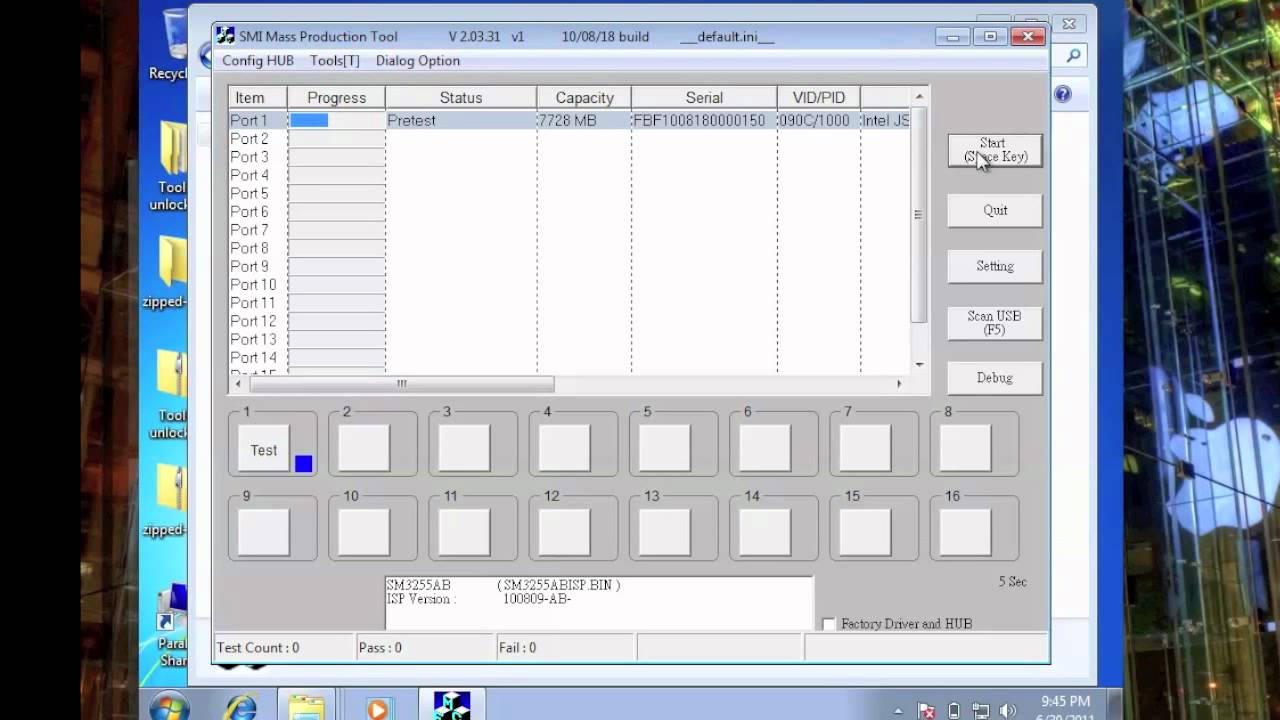Click the port list scroll-up arrow

919,96
